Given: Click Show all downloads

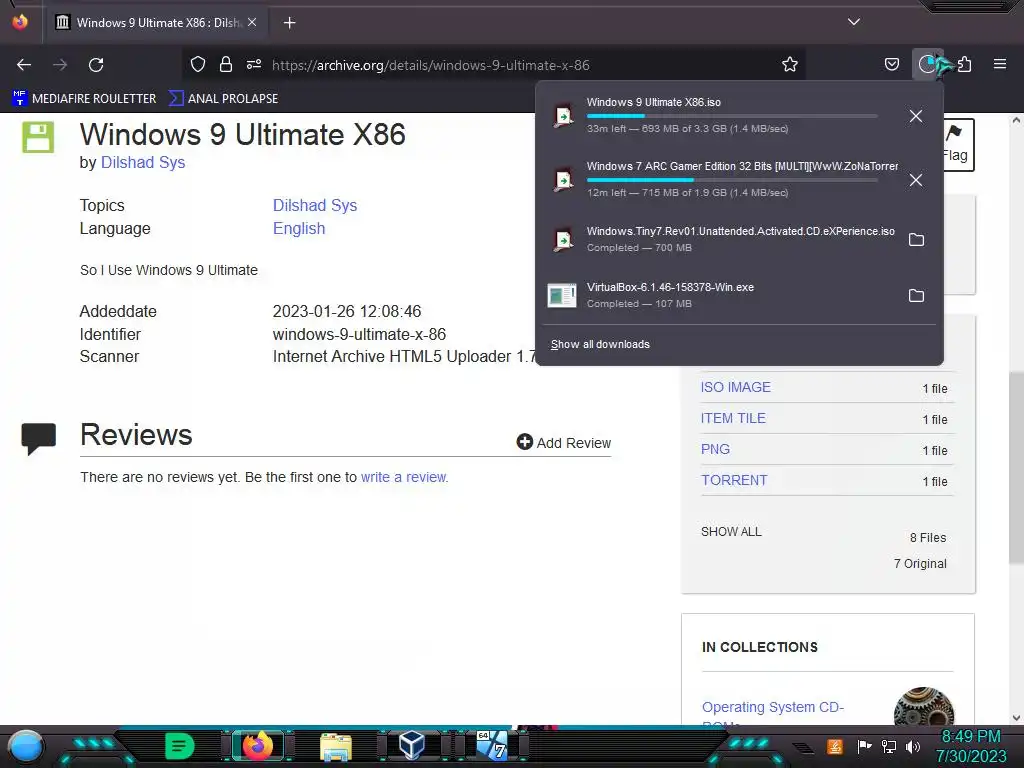Looking at the screenshot, I should (600, 344).
